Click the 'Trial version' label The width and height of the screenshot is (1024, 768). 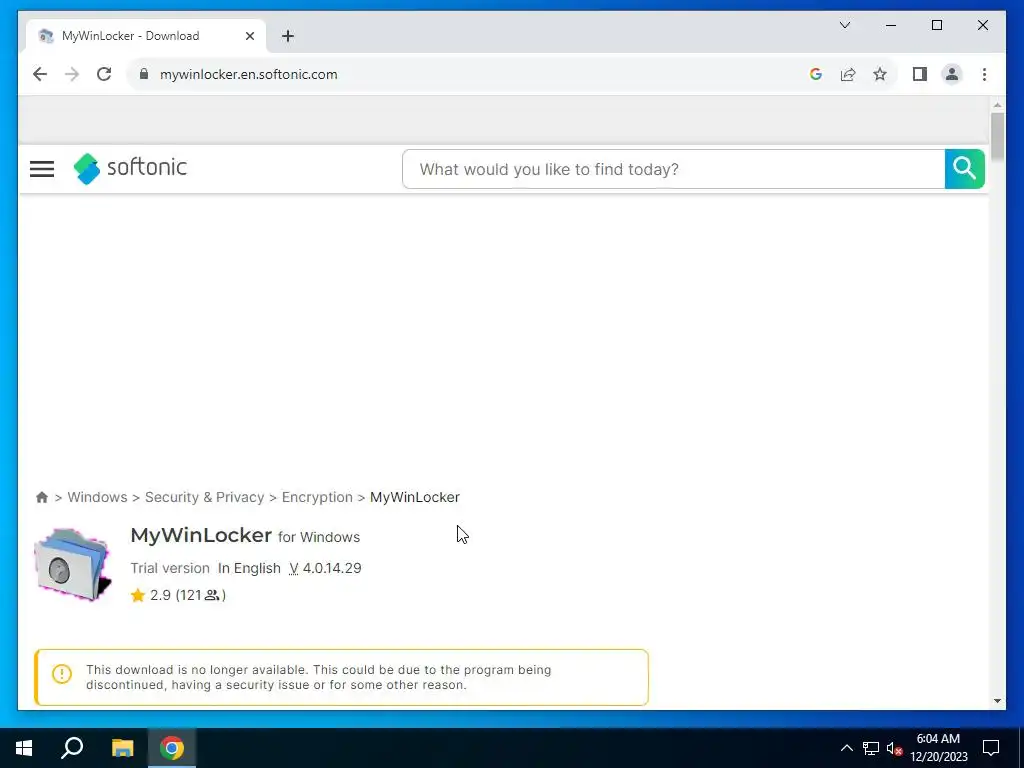pos(170,568)
